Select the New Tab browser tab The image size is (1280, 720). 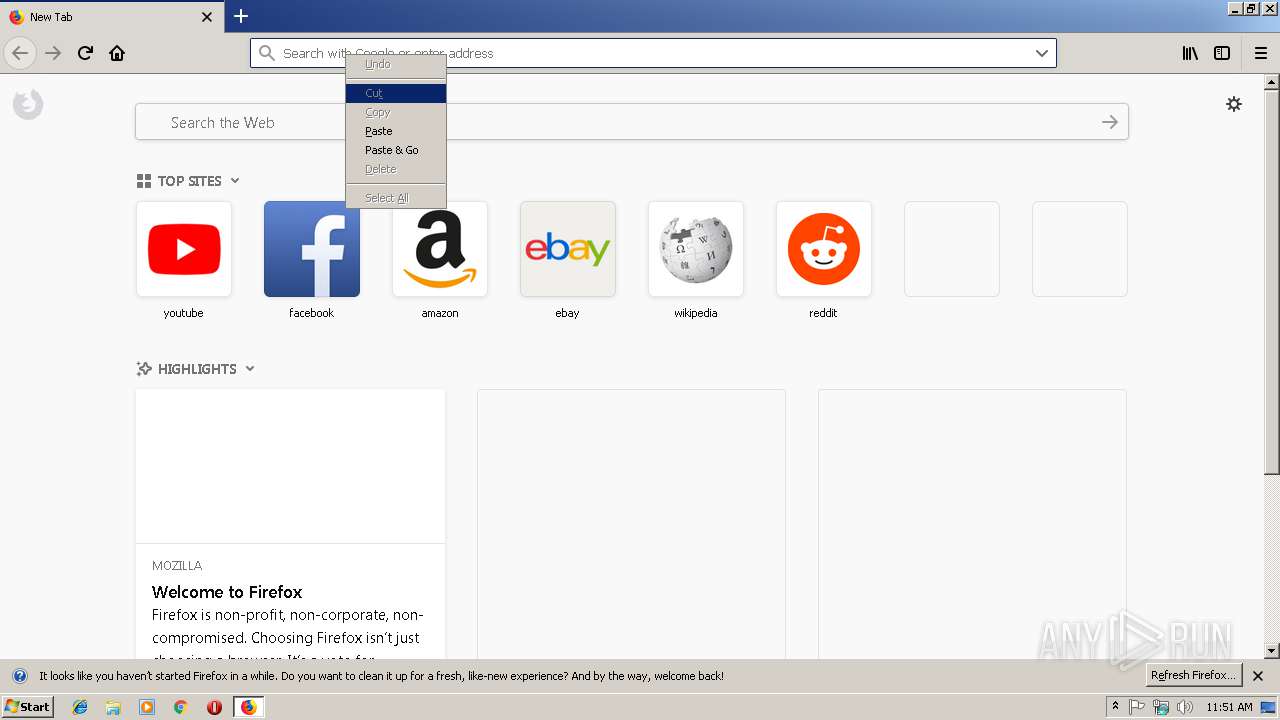[x=110, y=17]
